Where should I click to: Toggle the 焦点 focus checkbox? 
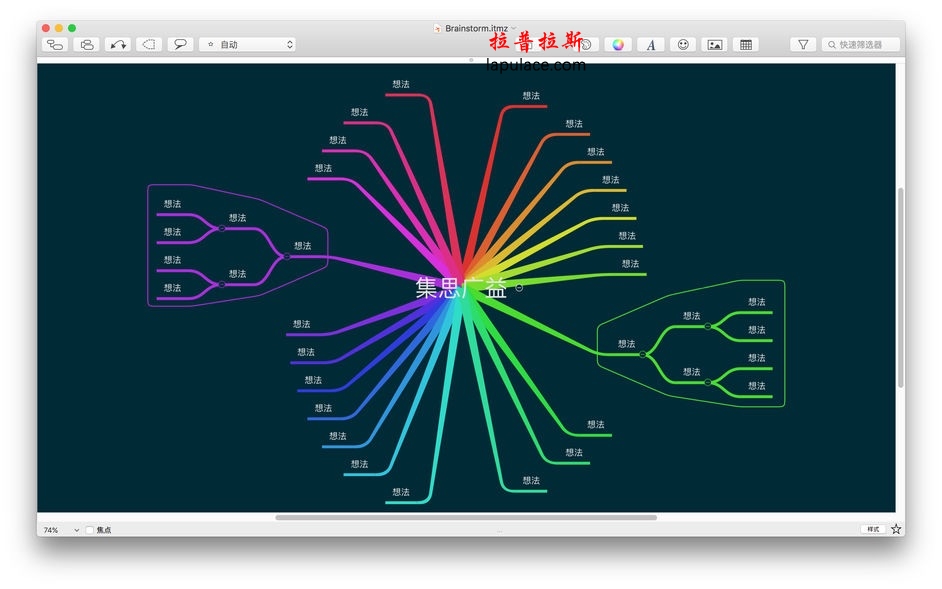point(90,529)
